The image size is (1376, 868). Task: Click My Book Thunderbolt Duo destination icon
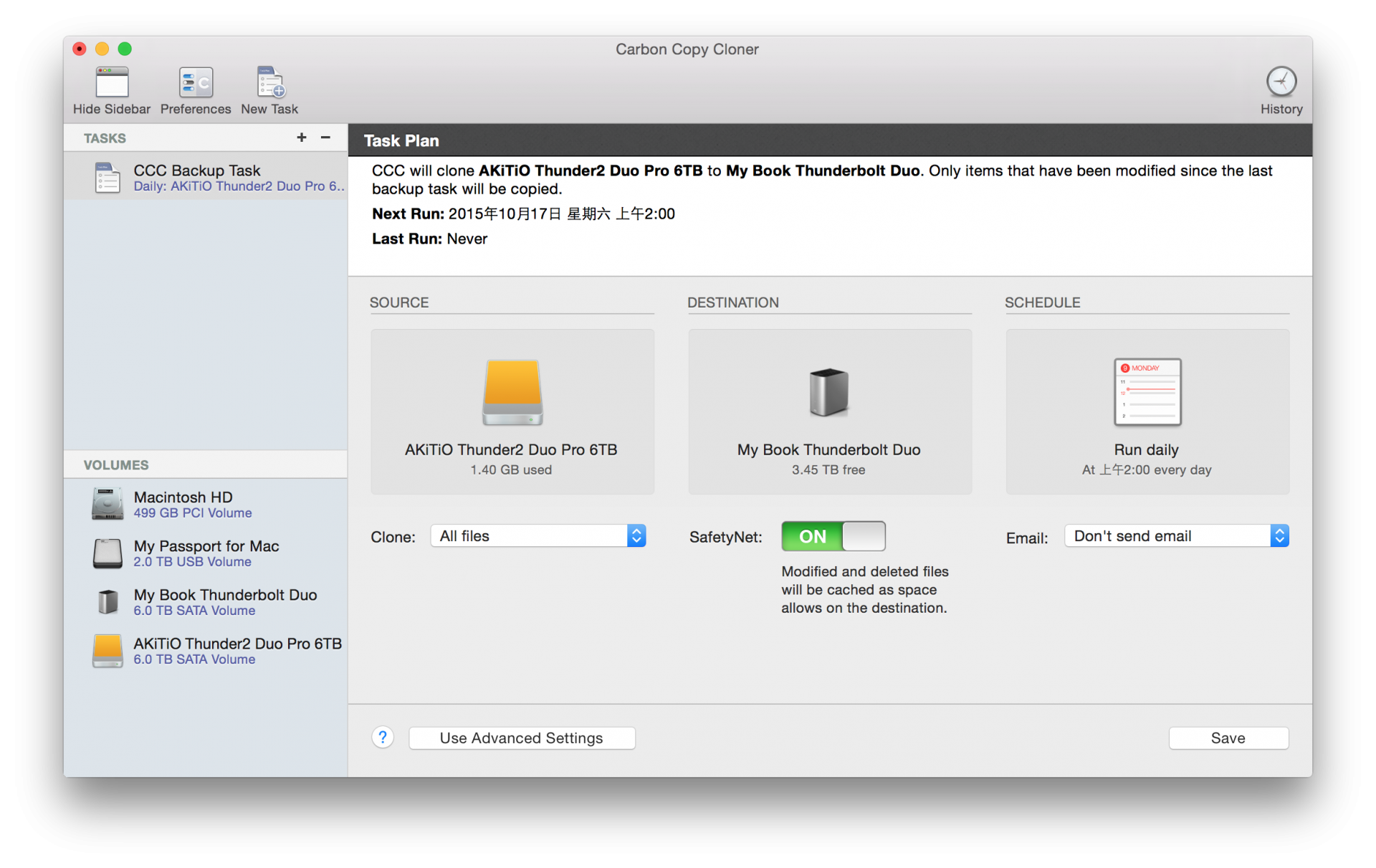point(829,392)
